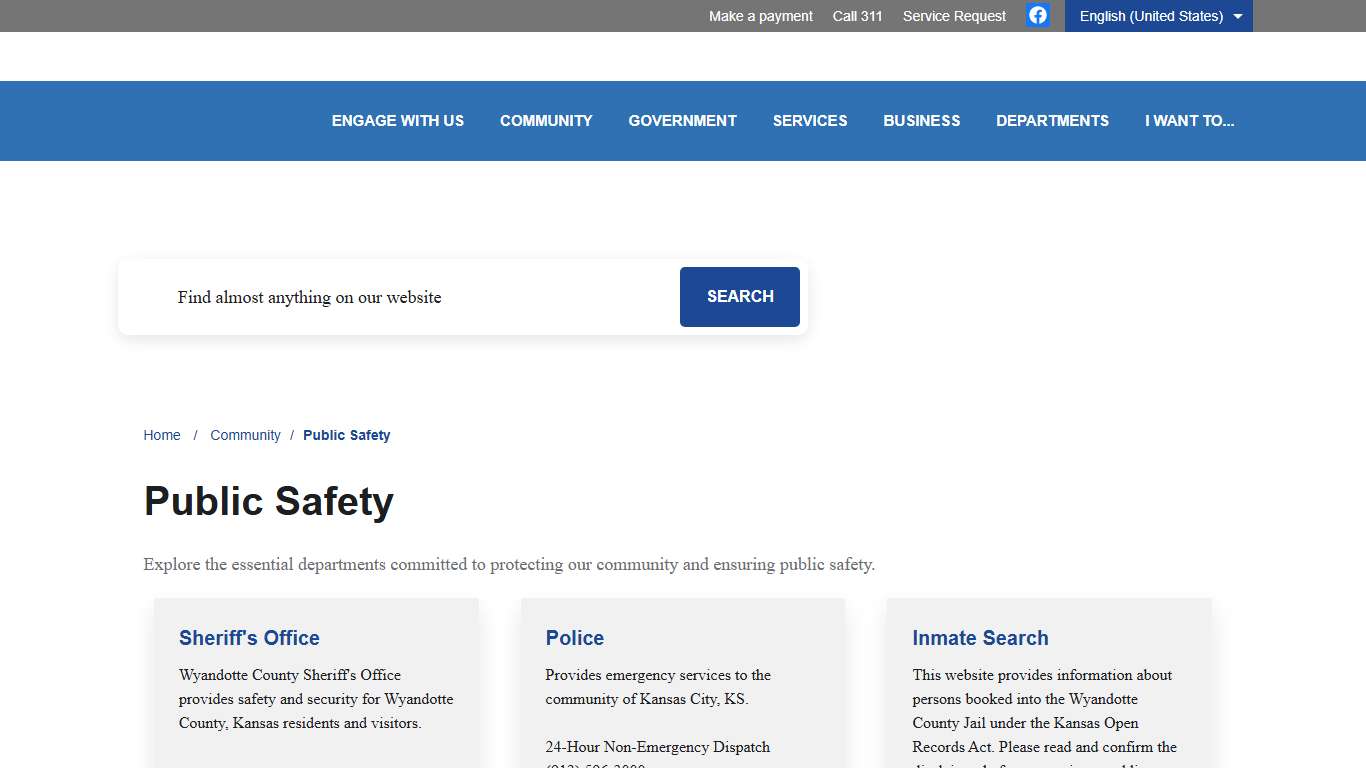Open the Sheriff's Office page
Image resolution: width=1366 pixels, height=768 pixels.
[x=249, y=638]
